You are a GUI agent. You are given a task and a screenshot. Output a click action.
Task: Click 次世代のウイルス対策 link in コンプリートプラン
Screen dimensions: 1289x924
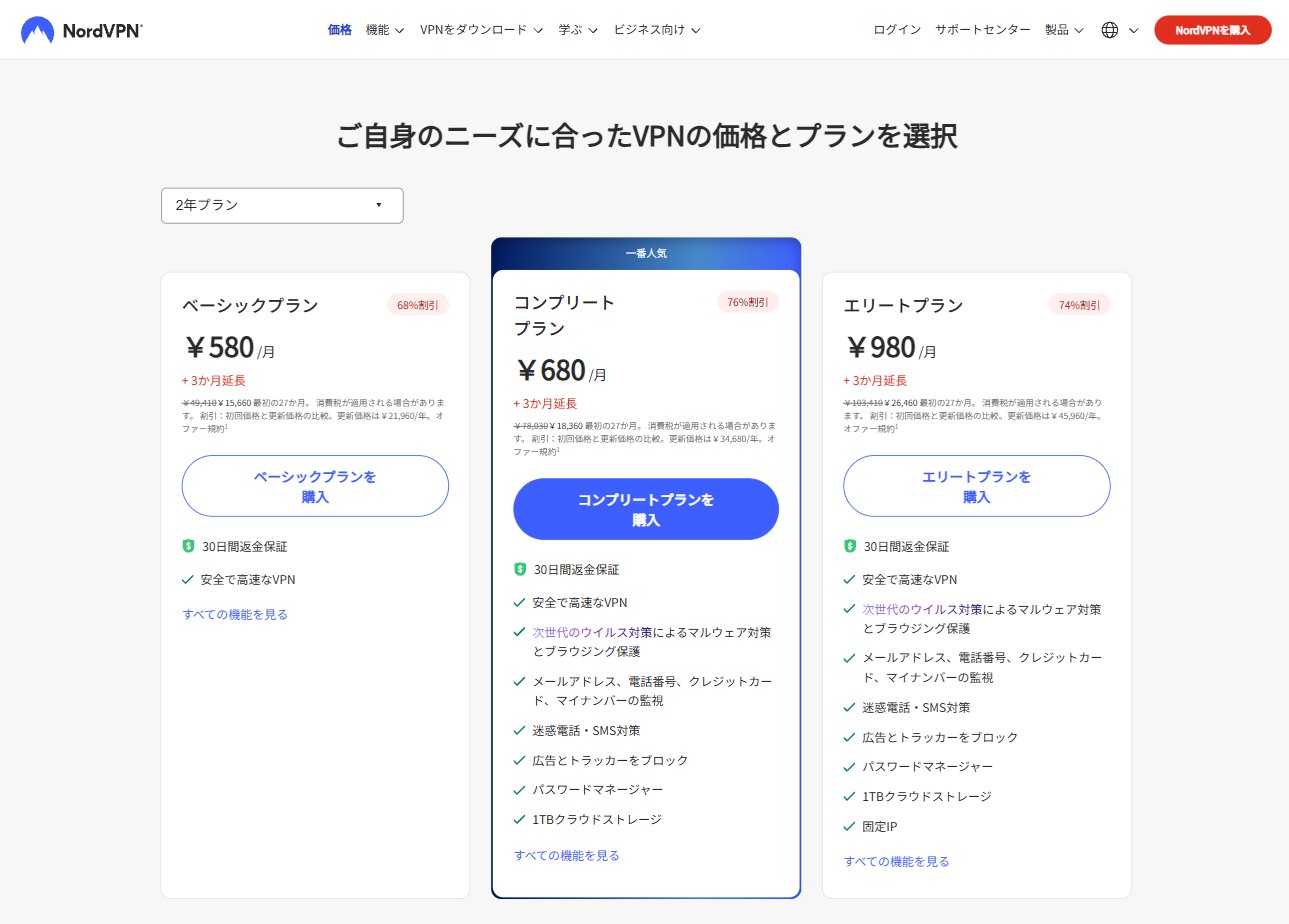[593, 633]
